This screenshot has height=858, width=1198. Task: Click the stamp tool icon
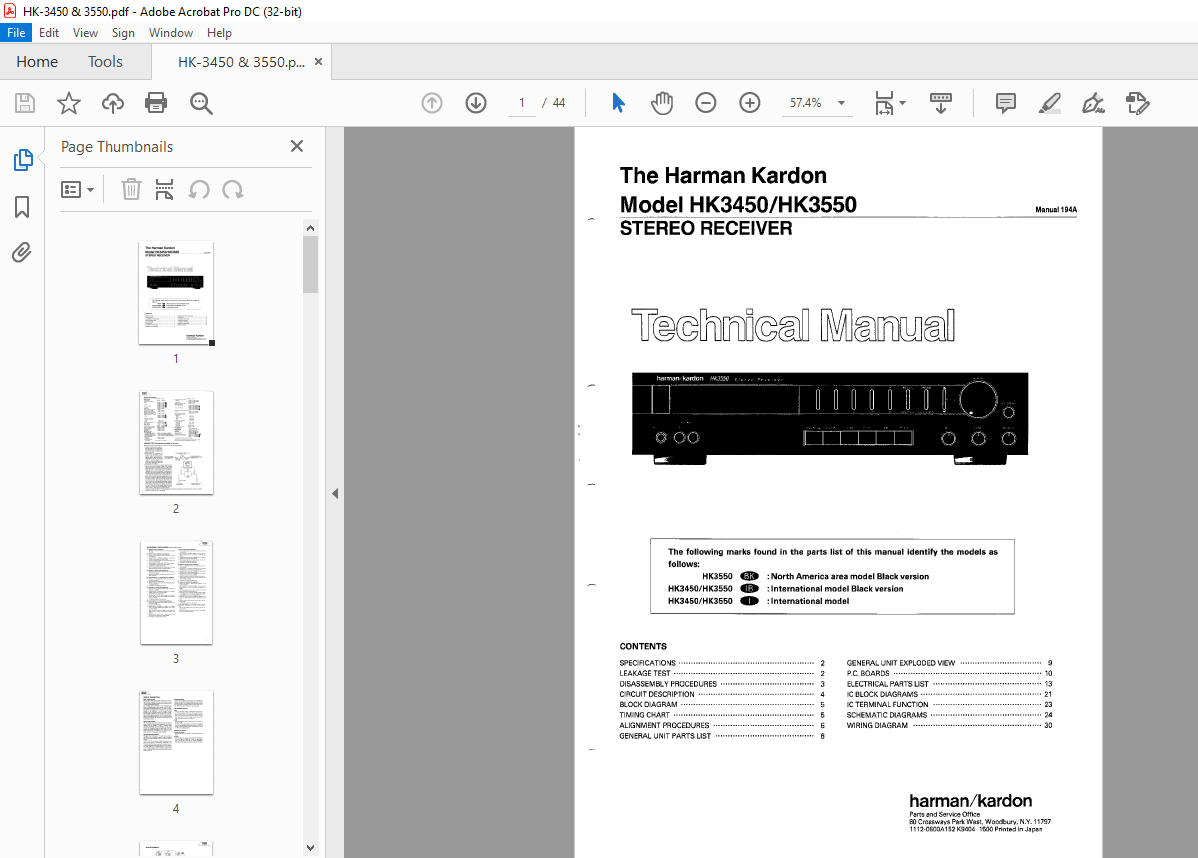coord(1138,103)
